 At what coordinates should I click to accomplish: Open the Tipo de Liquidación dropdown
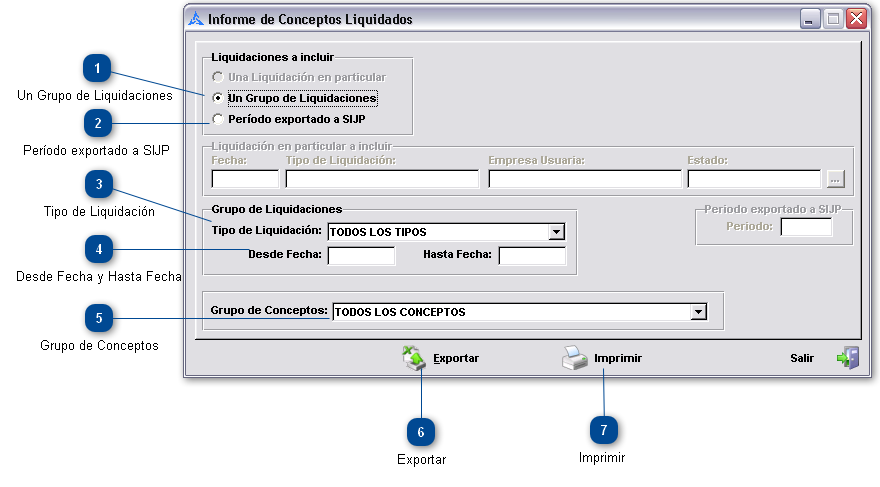point(556,232)
